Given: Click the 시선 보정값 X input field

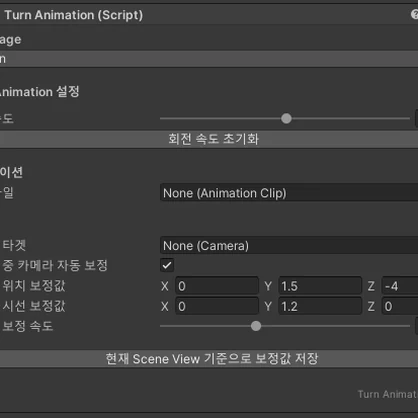Looking at the screenshot, I should point(217,306).
